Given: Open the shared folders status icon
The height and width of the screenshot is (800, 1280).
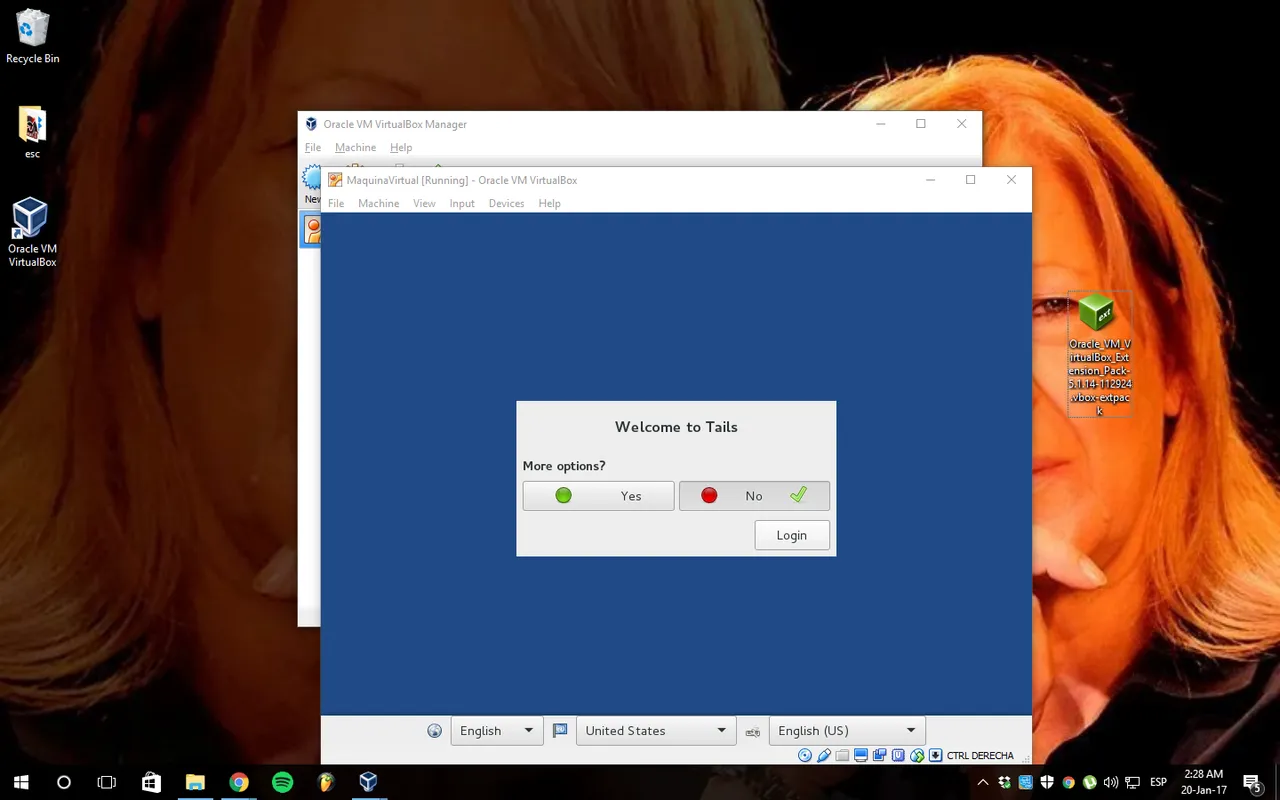Looking at the screenshot, I should 842,755.
